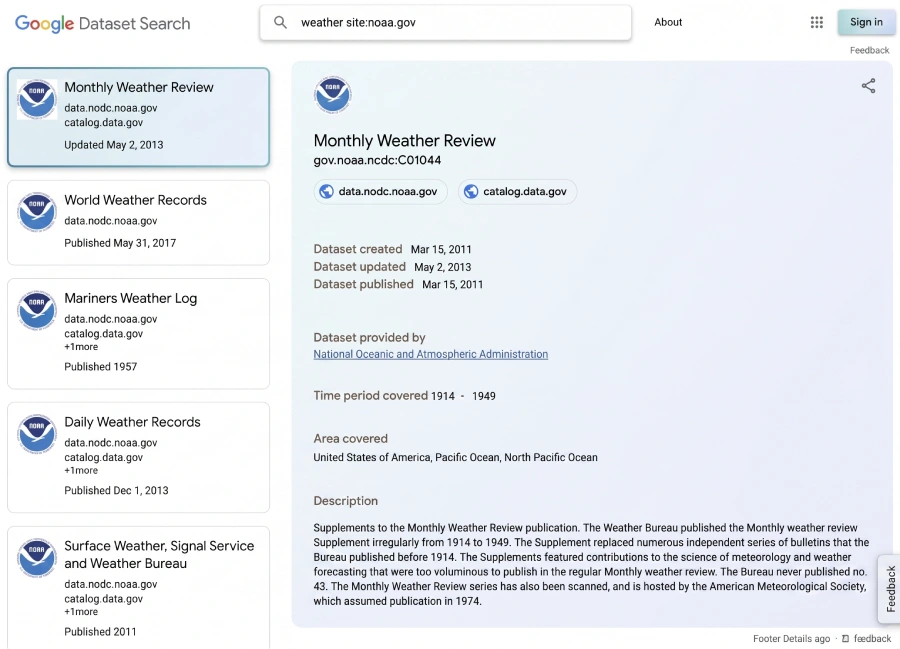The width and height of the screenshot is (900, 649).
Task: Click Dataset created 'Mar 15, 2011' value
Action: [x=441, y=250]
